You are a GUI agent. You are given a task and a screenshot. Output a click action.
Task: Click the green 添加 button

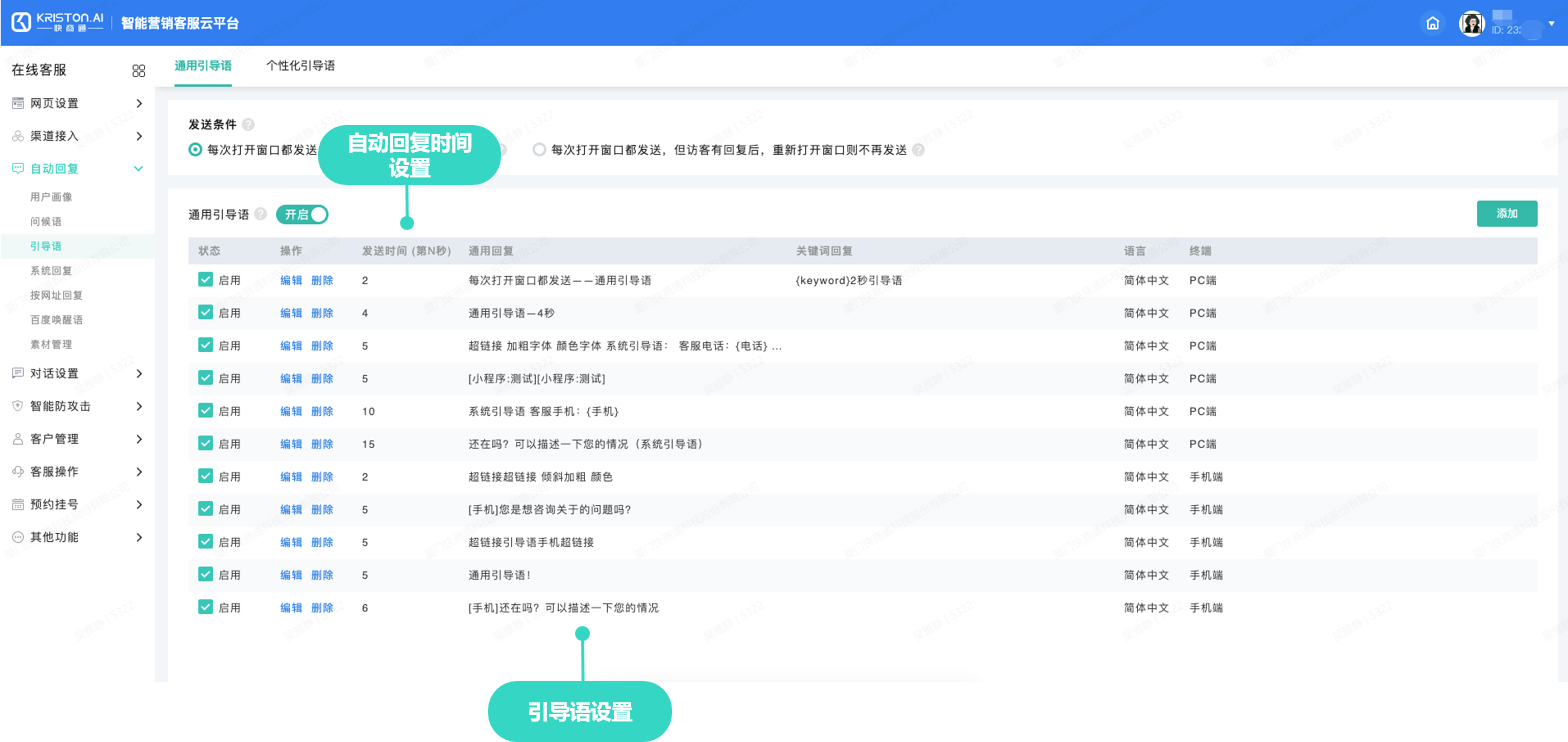[x=1506, y=214]
